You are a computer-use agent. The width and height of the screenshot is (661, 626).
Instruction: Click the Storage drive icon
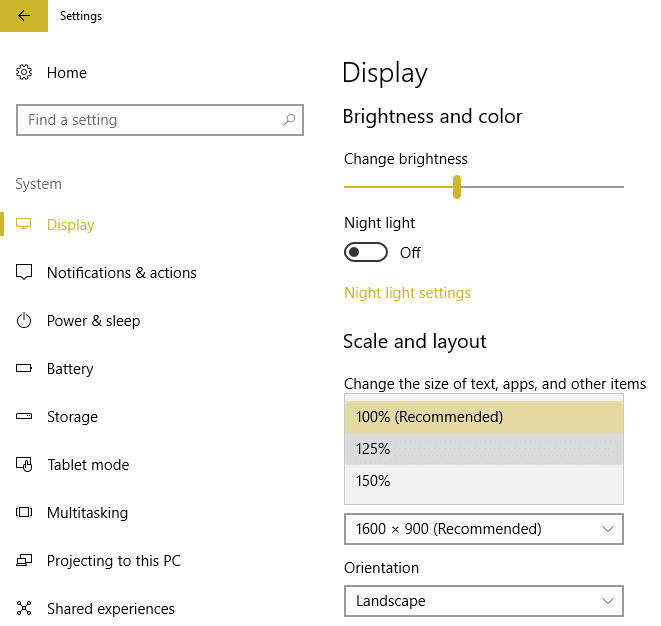(25, 417)
